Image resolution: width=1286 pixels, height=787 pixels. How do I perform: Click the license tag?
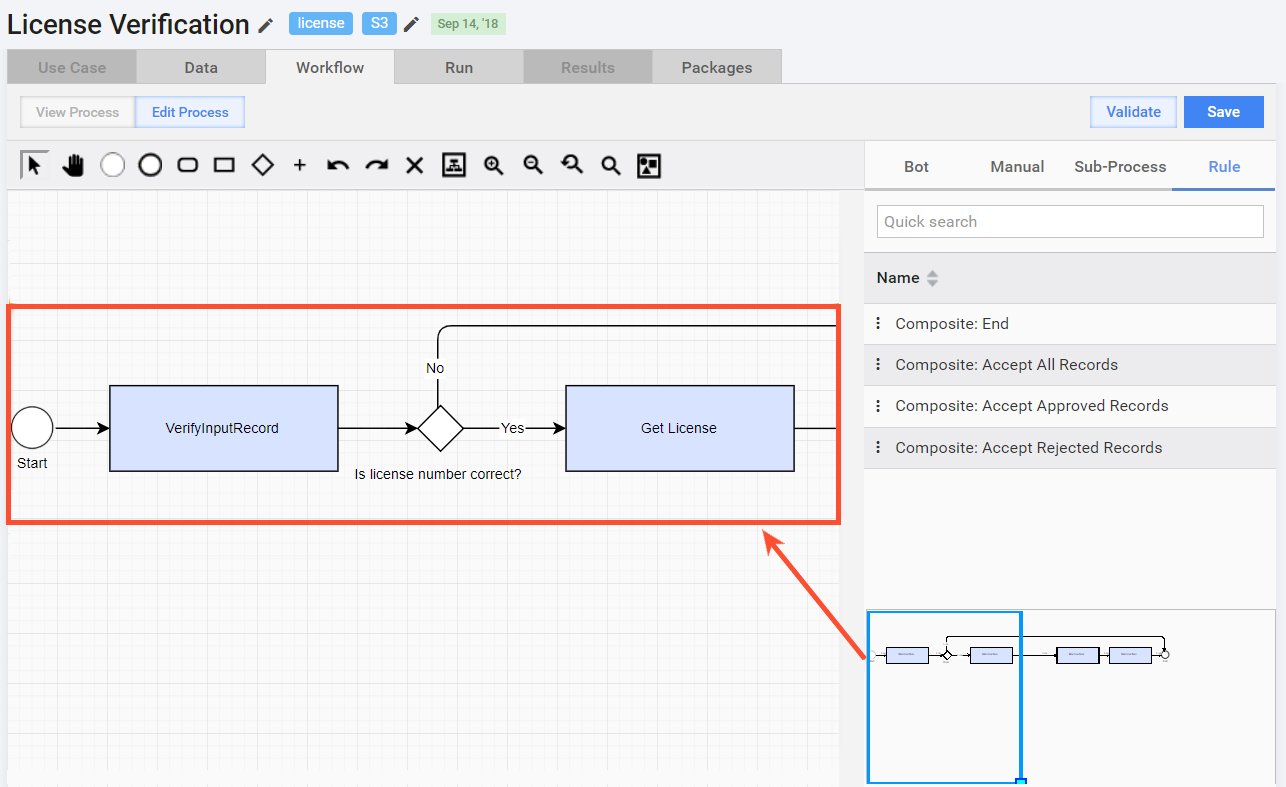[x=321, y=23]
